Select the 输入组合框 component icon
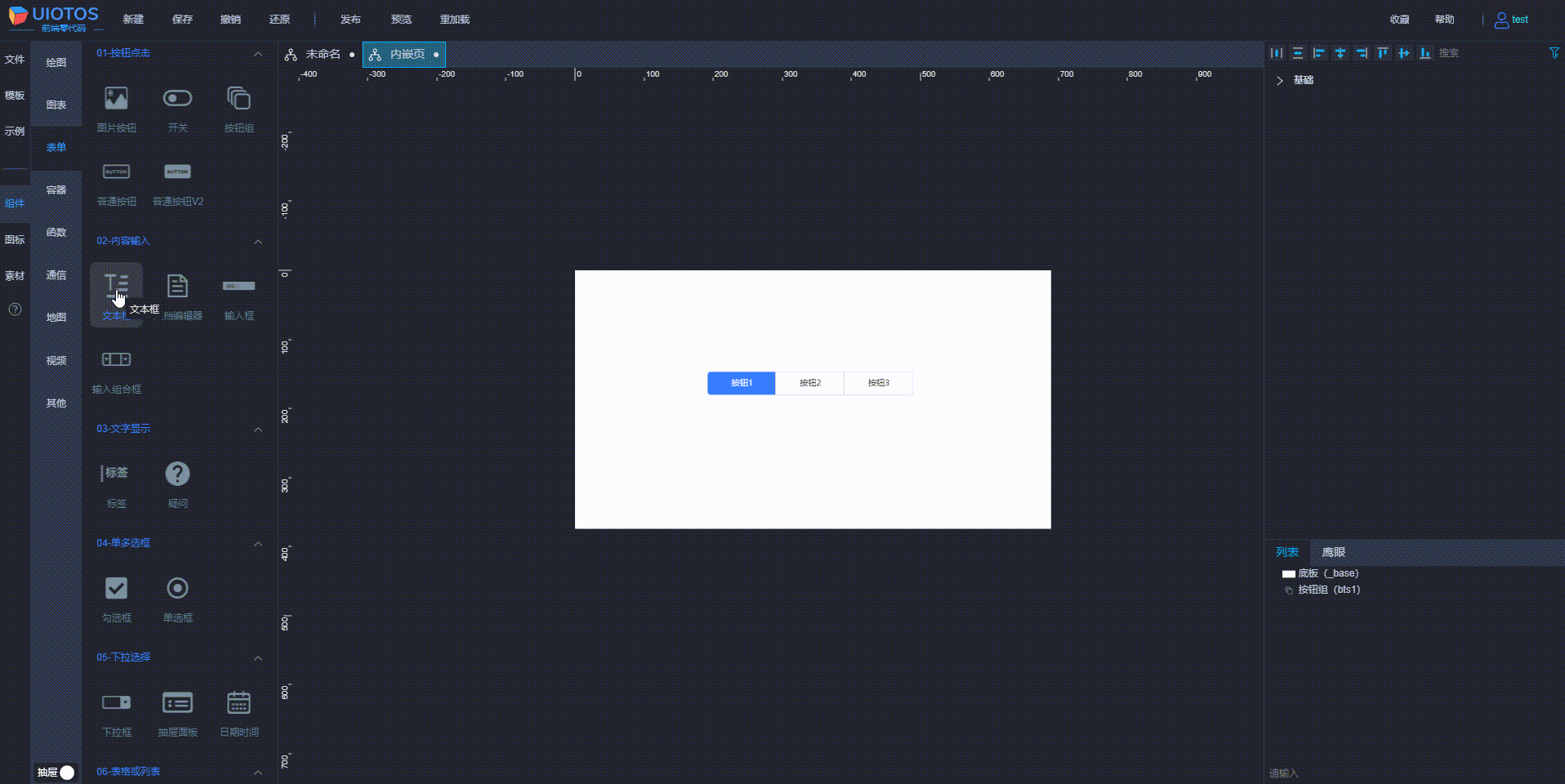 pyautogui.click(x=116, y=359)
